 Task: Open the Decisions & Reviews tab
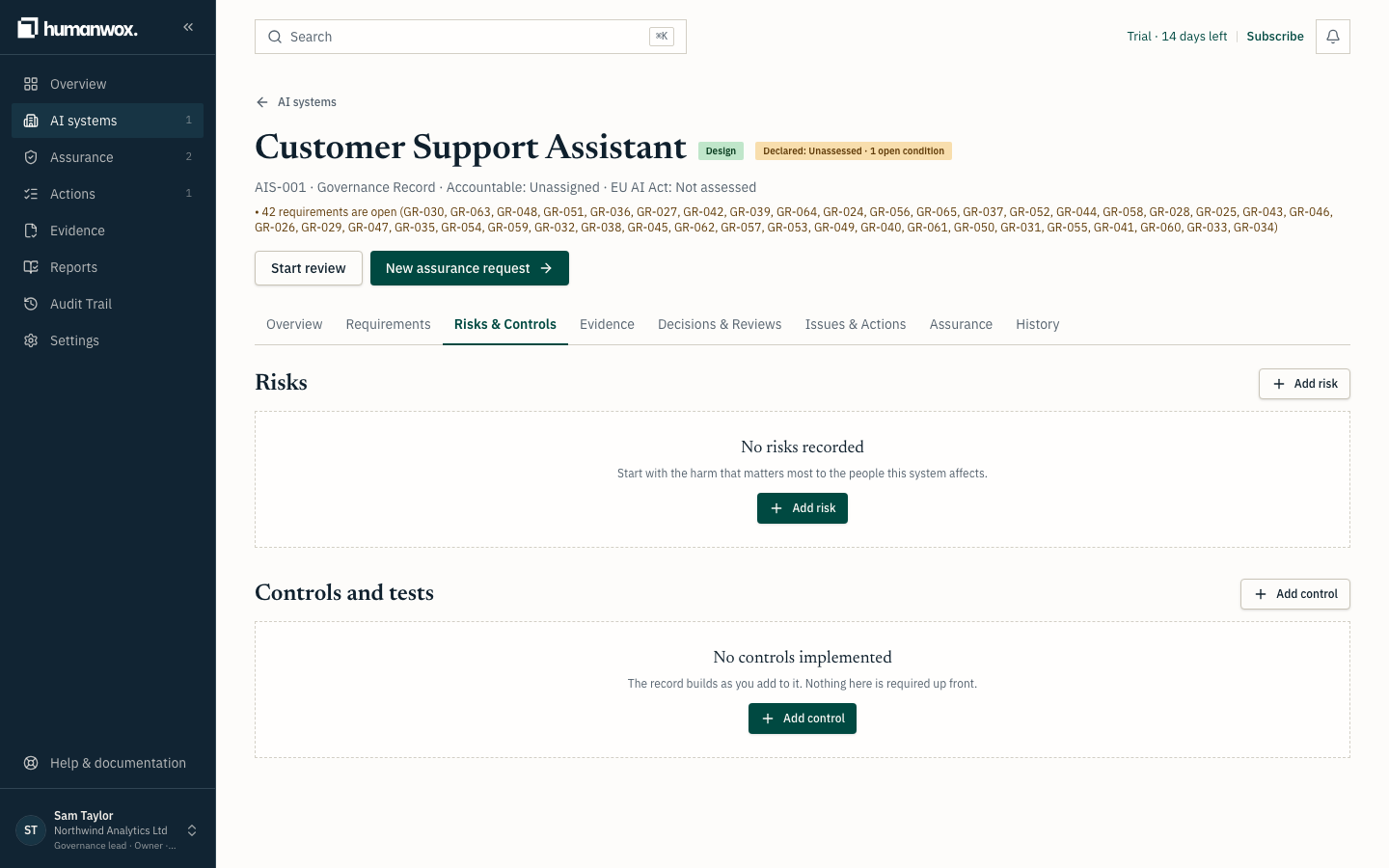(x=720, y=324)
